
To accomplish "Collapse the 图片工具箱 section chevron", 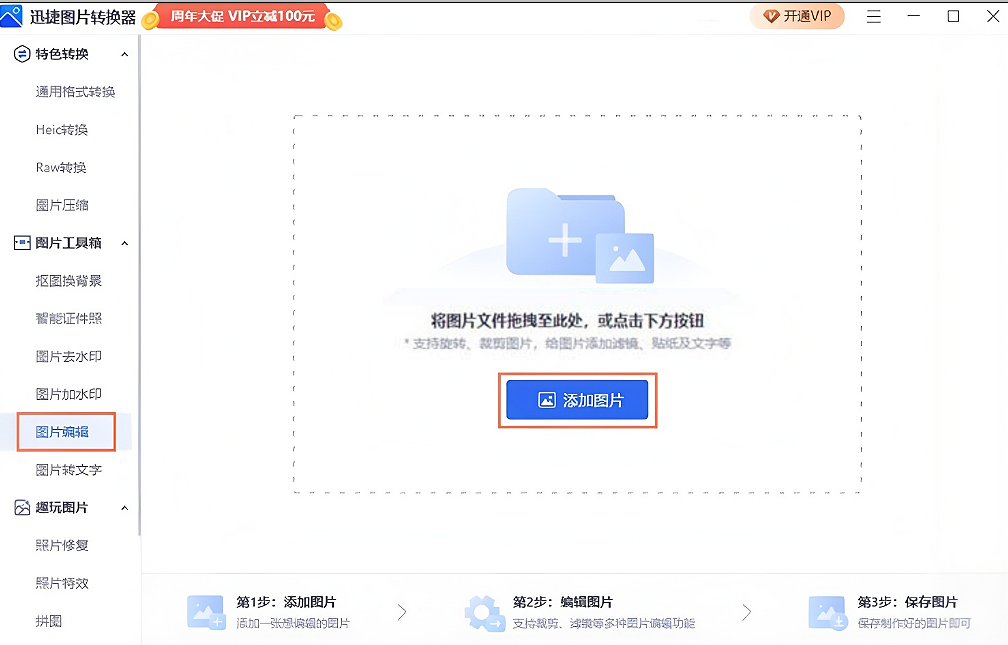I will click(x=124, y=242).
